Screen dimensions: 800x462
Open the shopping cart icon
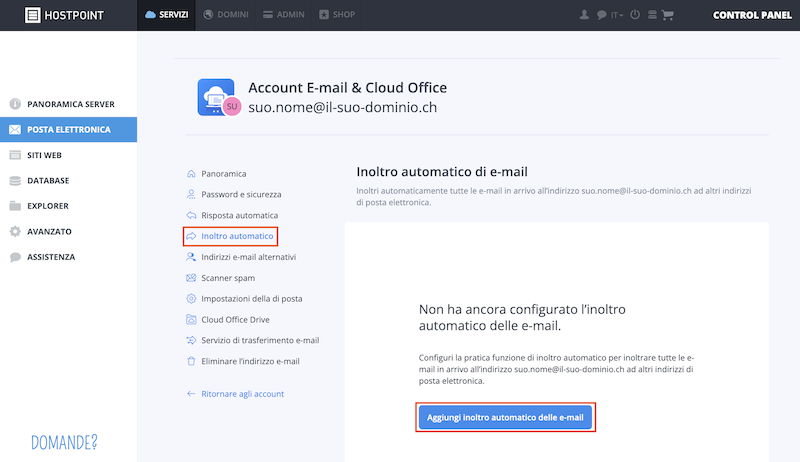[667, 15]
